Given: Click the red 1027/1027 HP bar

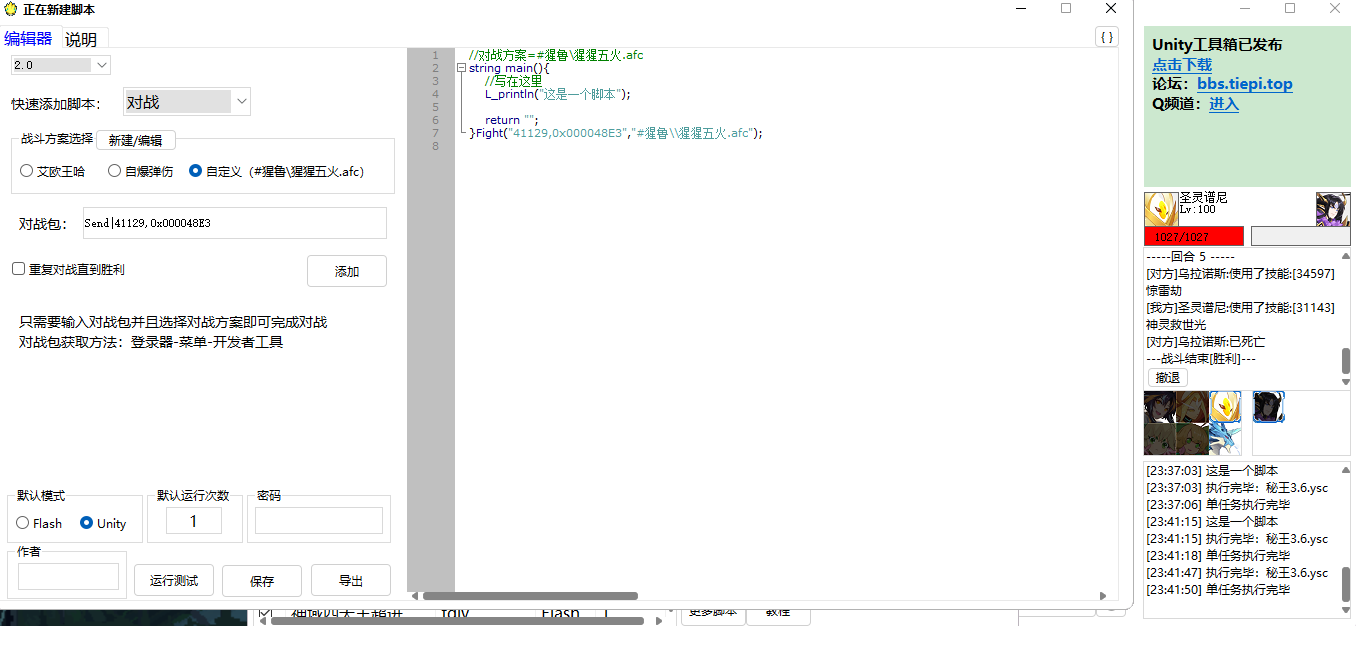Looking at the screenshot, I should click(1193, 237).
